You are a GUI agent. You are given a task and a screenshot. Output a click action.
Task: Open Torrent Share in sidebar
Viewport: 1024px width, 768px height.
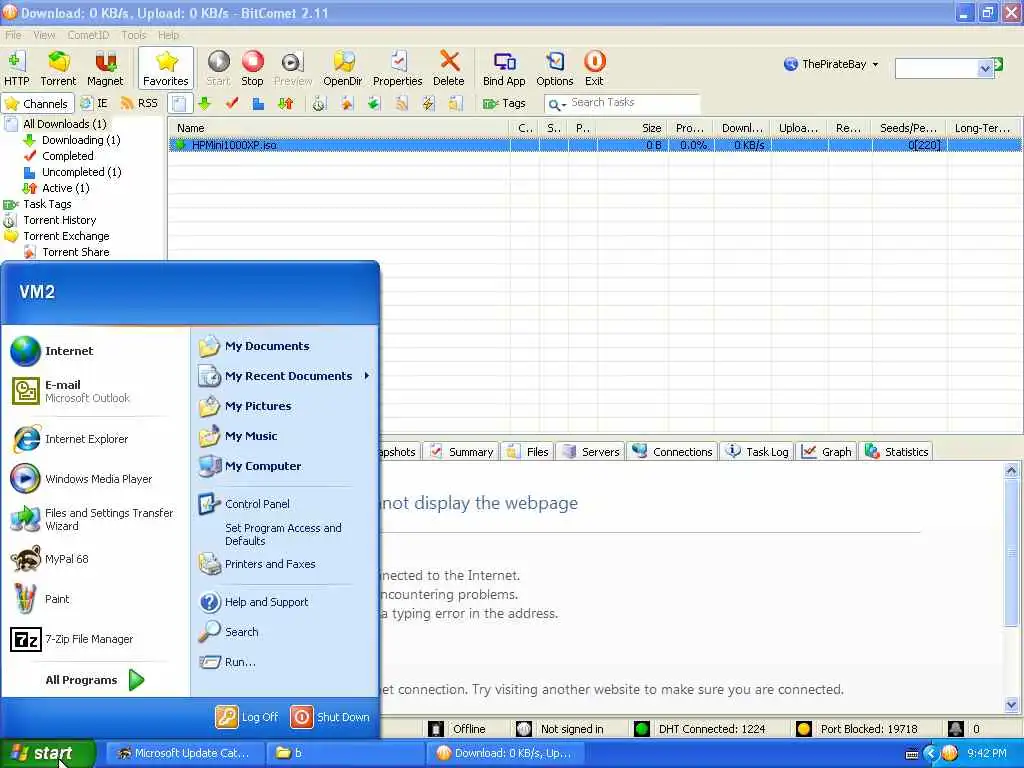75,252
